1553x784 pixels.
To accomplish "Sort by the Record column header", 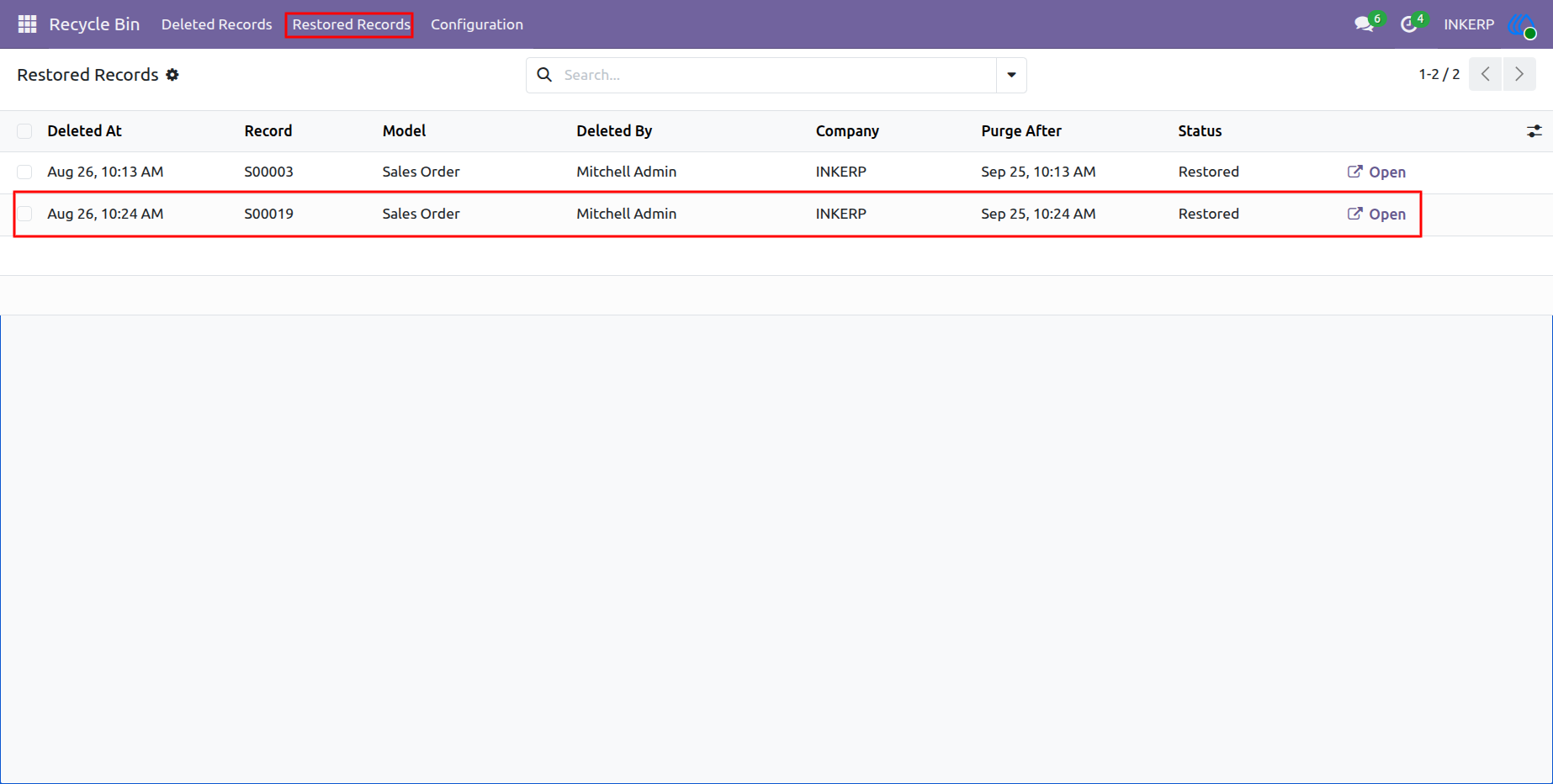I will click(x=268, y=131).
